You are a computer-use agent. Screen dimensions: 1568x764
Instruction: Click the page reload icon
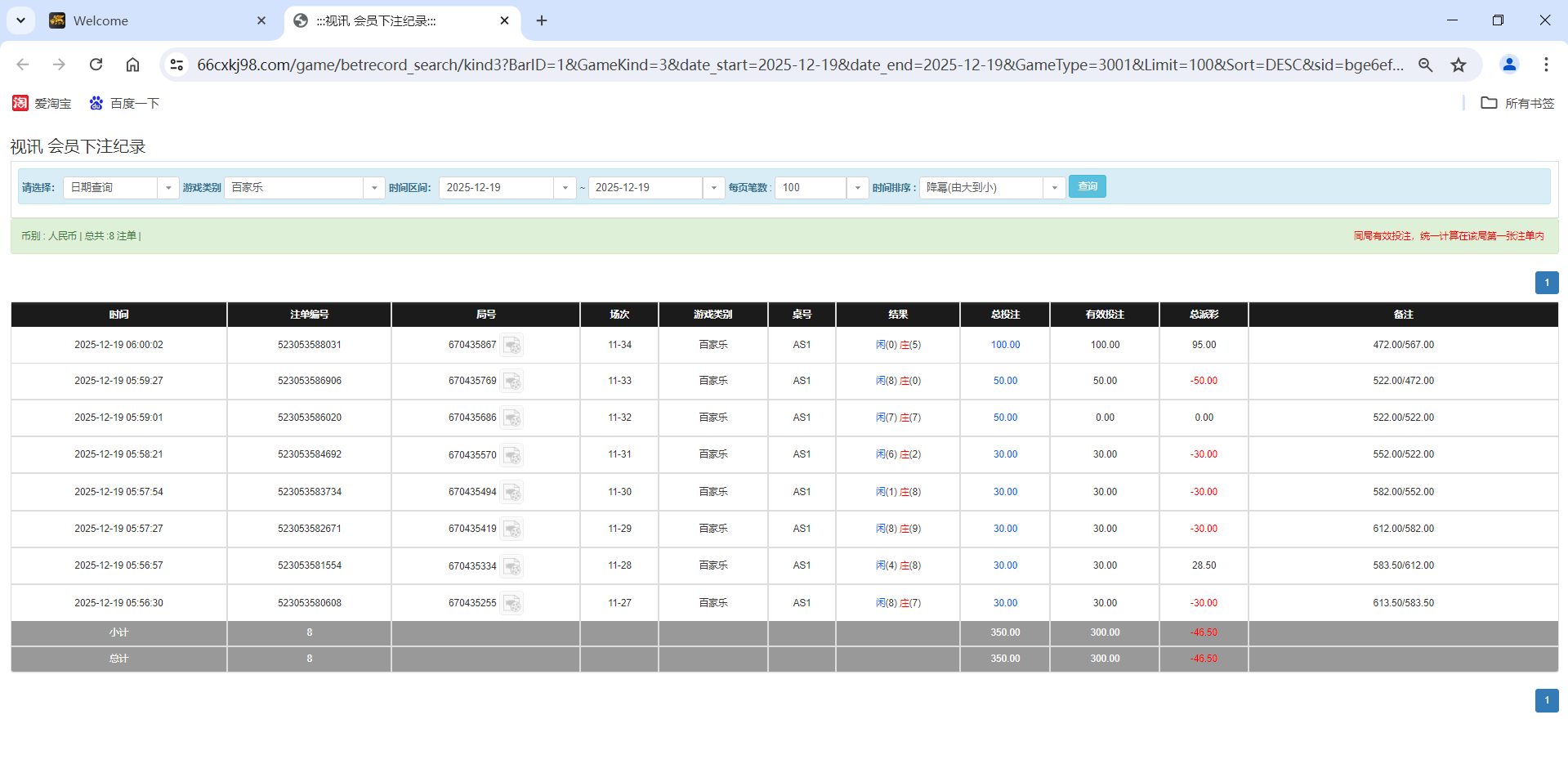pyautogui.click(x=96, y=65)
